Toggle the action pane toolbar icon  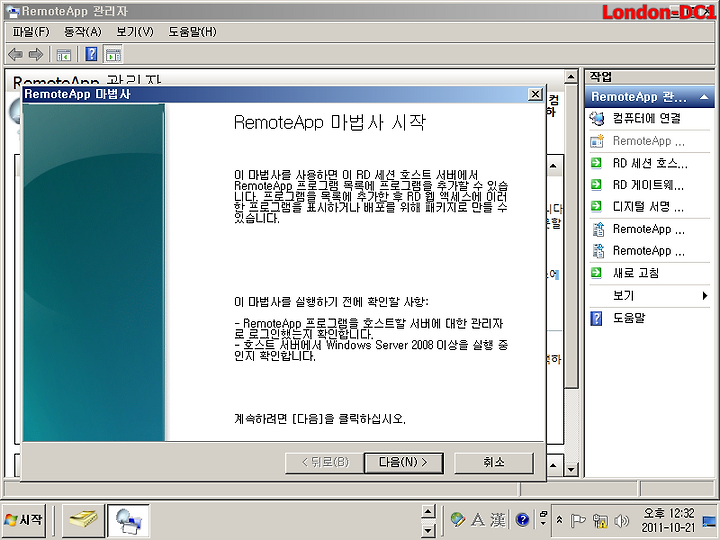click(113, 54)
